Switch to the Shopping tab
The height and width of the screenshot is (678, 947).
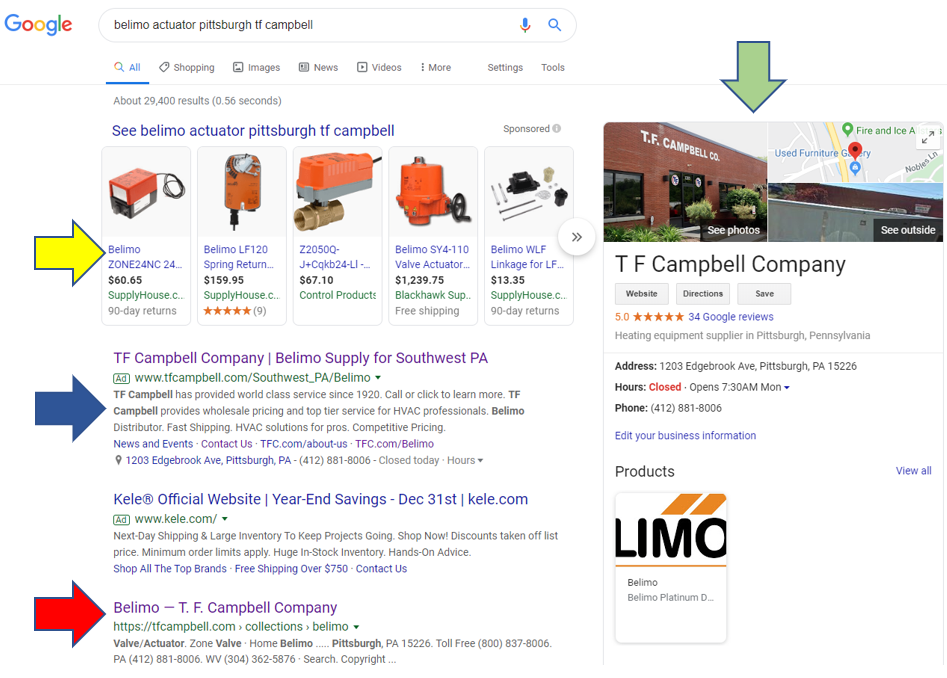click(x=187, y=68)
